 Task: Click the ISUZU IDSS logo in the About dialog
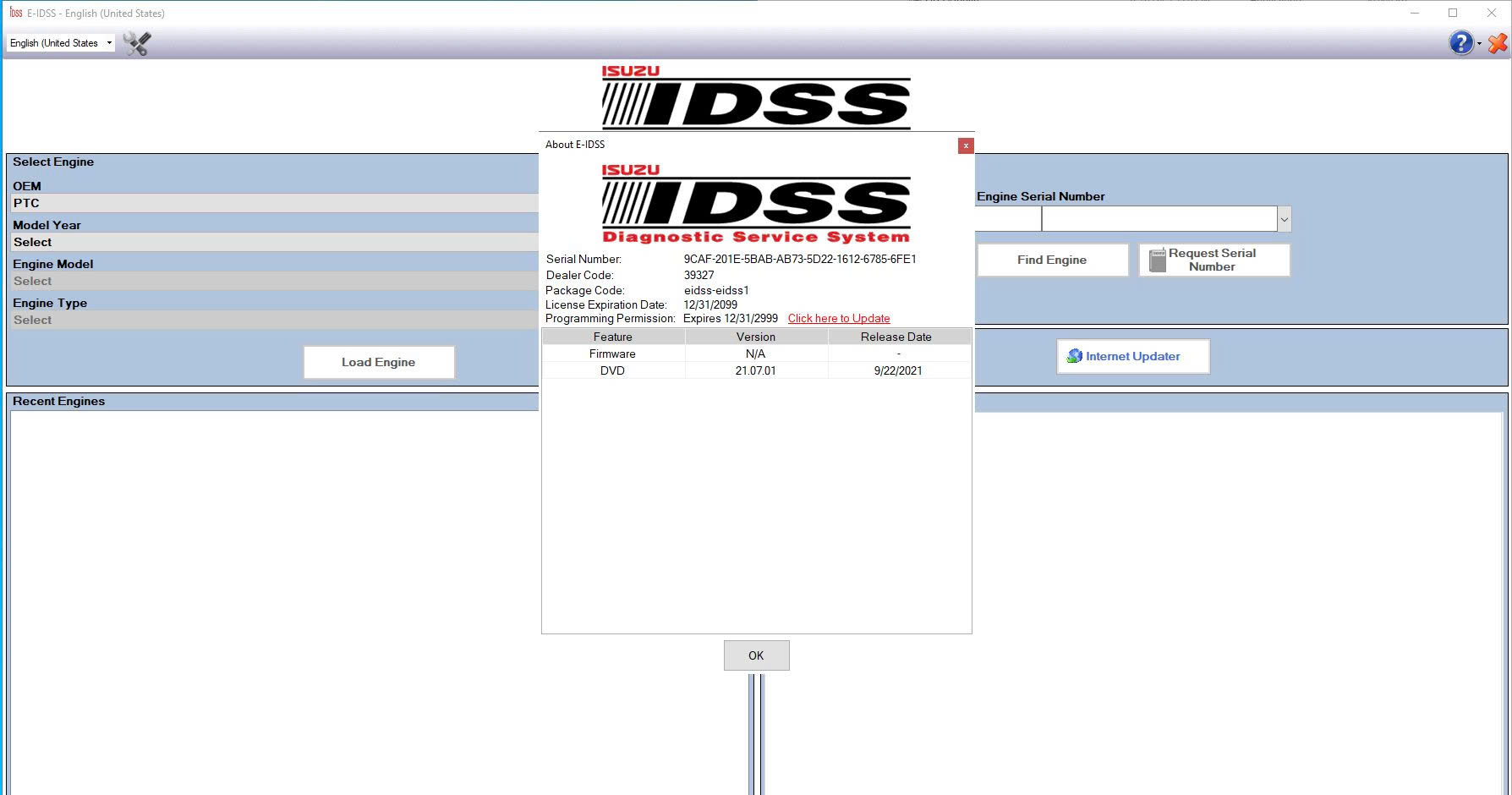[x=755, y=203]
